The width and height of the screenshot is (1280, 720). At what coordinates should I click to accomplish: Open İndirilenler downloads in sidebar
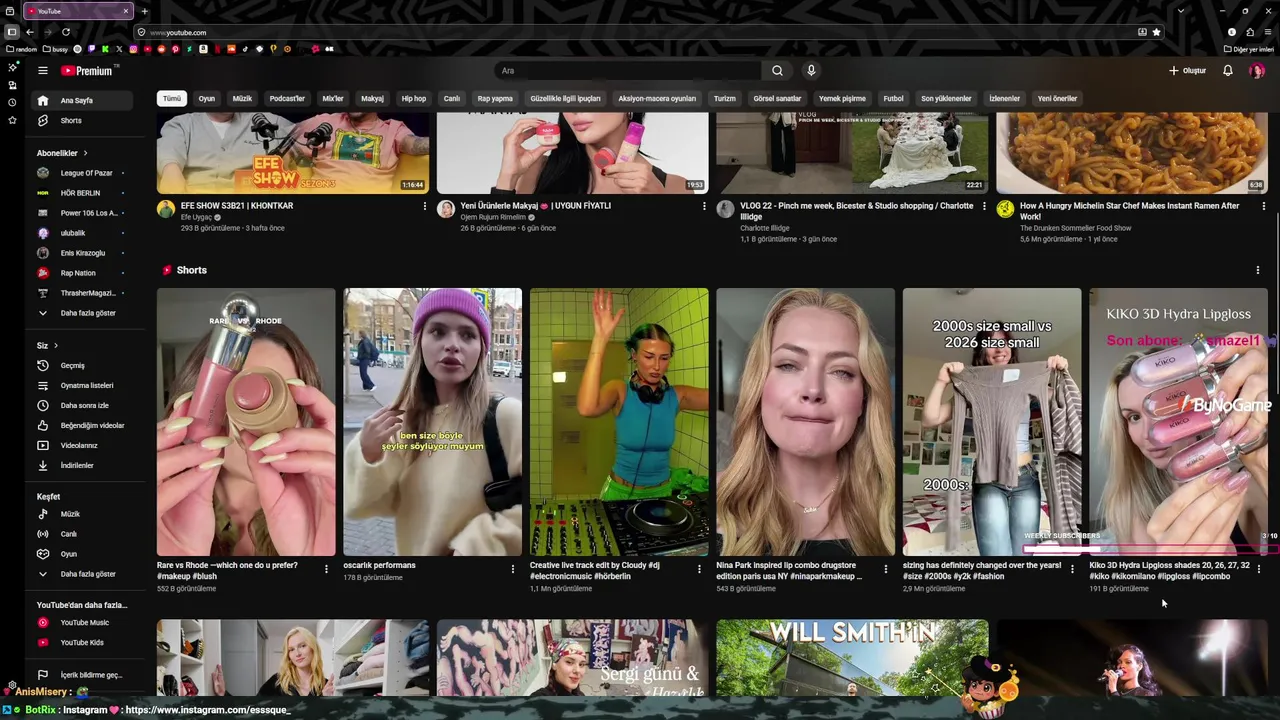84,466
